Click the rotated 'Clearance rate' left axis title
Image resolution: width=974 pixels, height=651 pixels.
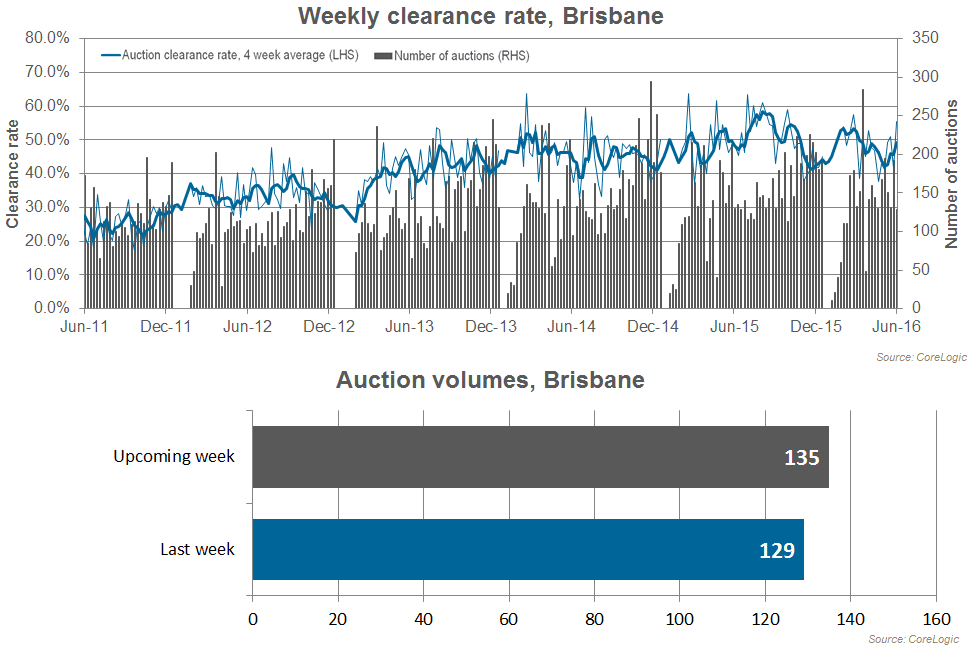13,173
